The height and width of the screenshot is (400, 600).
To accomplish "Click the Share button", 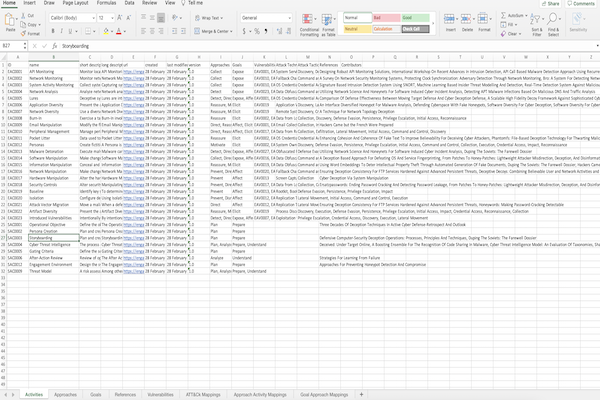I will (x=550, y=3).
